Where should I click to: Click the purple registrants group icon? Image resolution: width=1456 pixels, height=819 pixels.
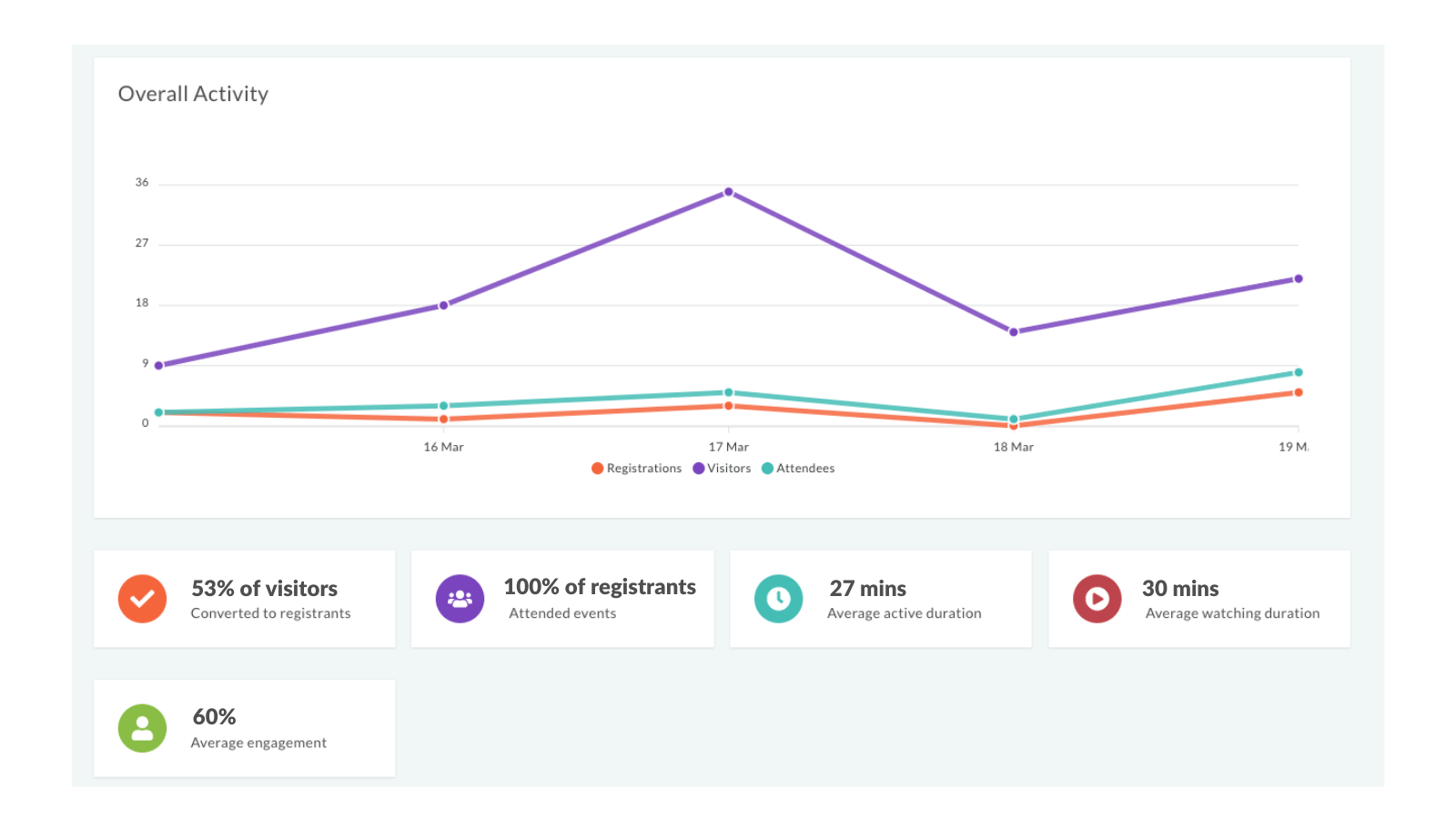(460, 599)
